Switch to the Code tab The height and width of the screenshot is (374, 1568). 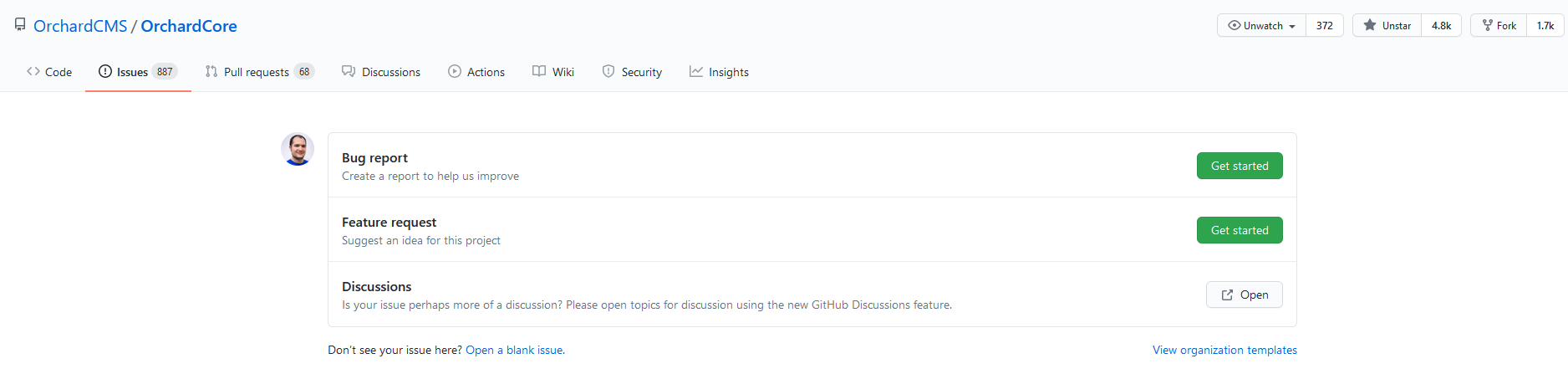[49, 72]
